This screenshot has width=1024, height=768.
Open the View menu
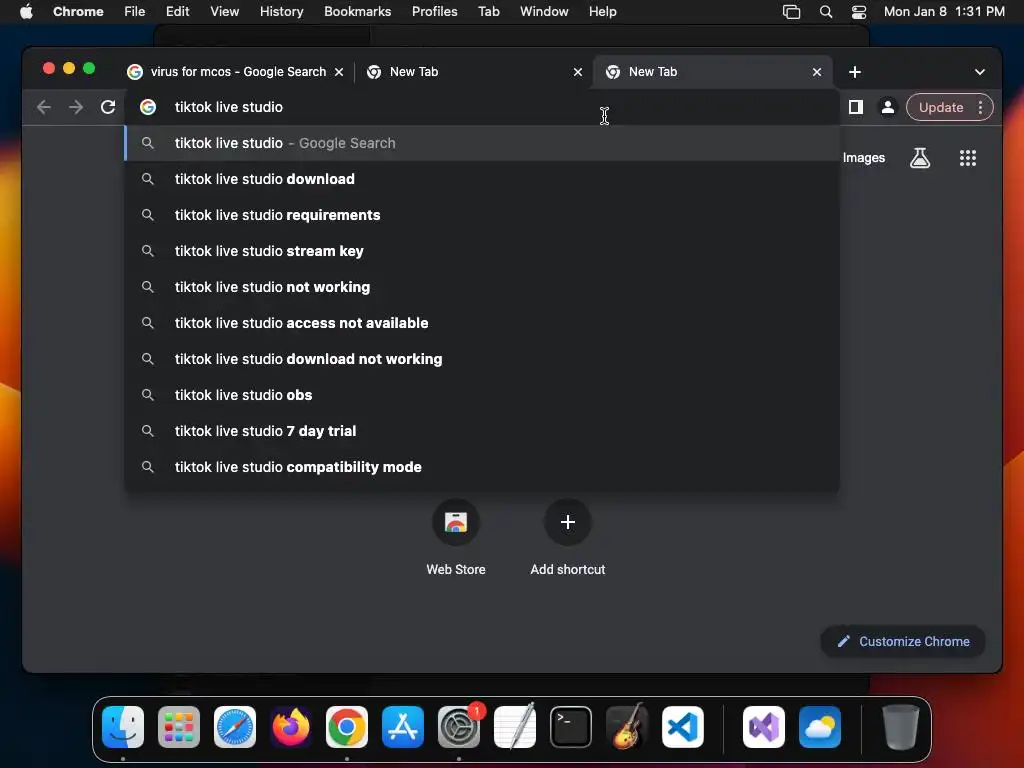[224, 11]
